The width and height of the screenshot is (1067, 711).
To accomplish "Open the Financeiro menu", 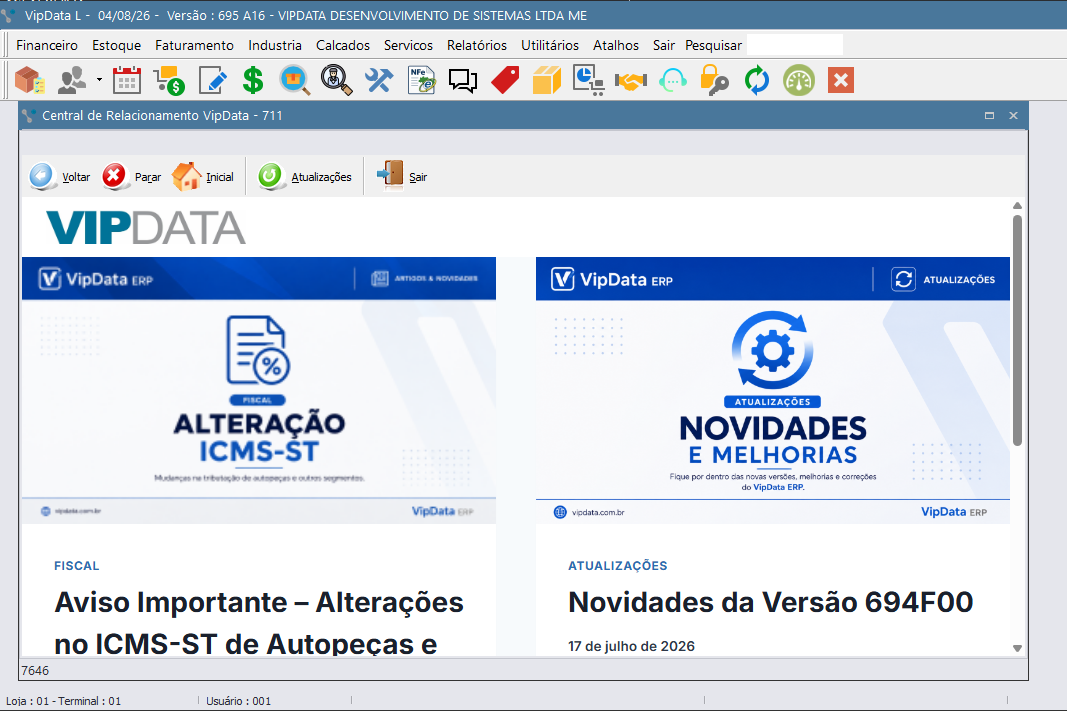I will pos(47,45).
